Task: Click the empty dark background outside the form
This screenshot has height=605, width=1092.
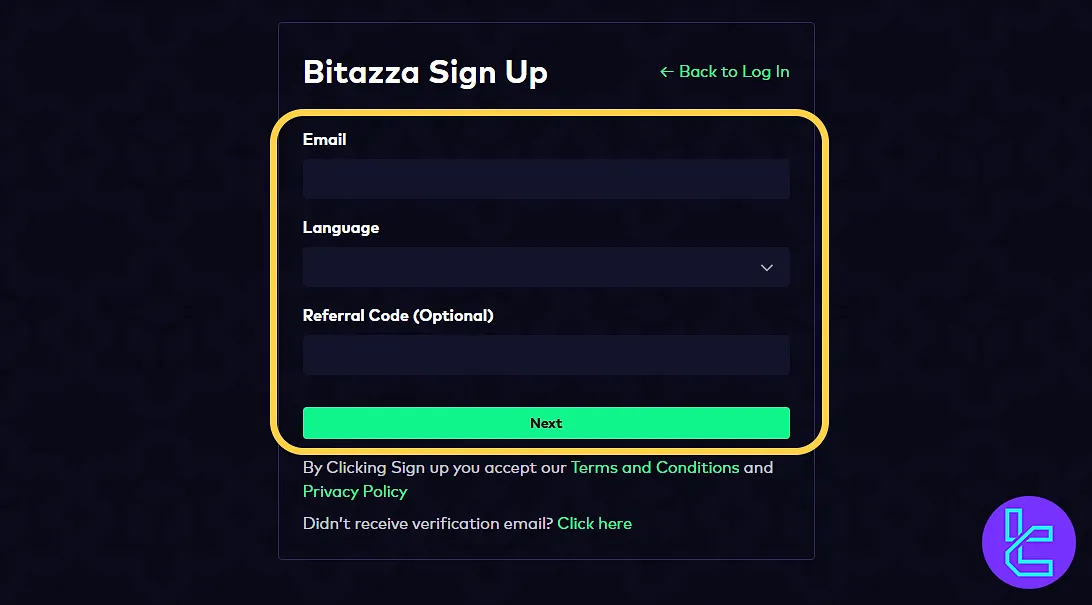Action: coord(130,300)
